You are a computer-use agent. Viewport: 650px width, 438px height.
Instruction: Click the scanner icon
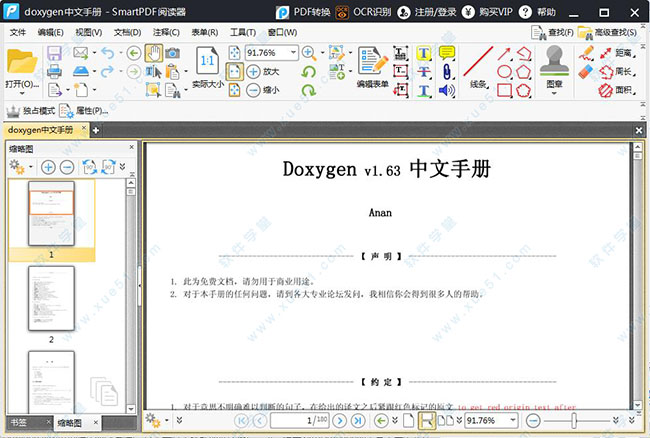[81, 71]
